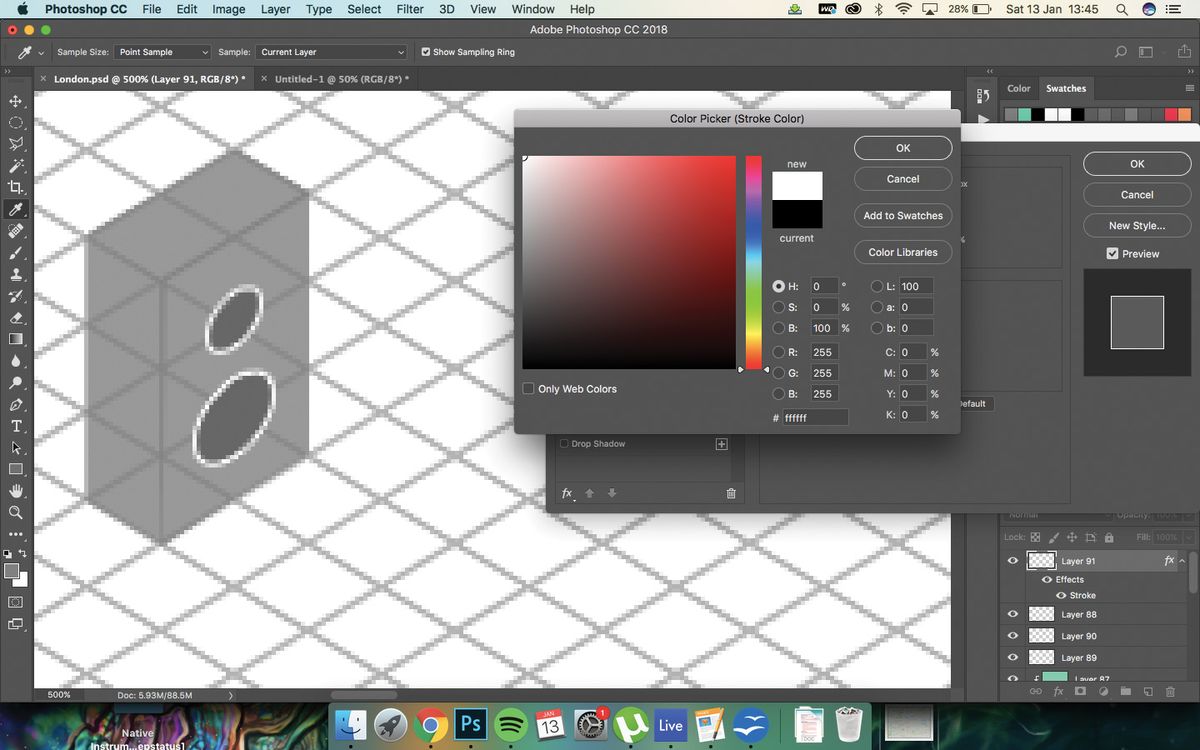Select the Type tool
This screenshot has width=1200, height=750.
(x=15, y=426)
